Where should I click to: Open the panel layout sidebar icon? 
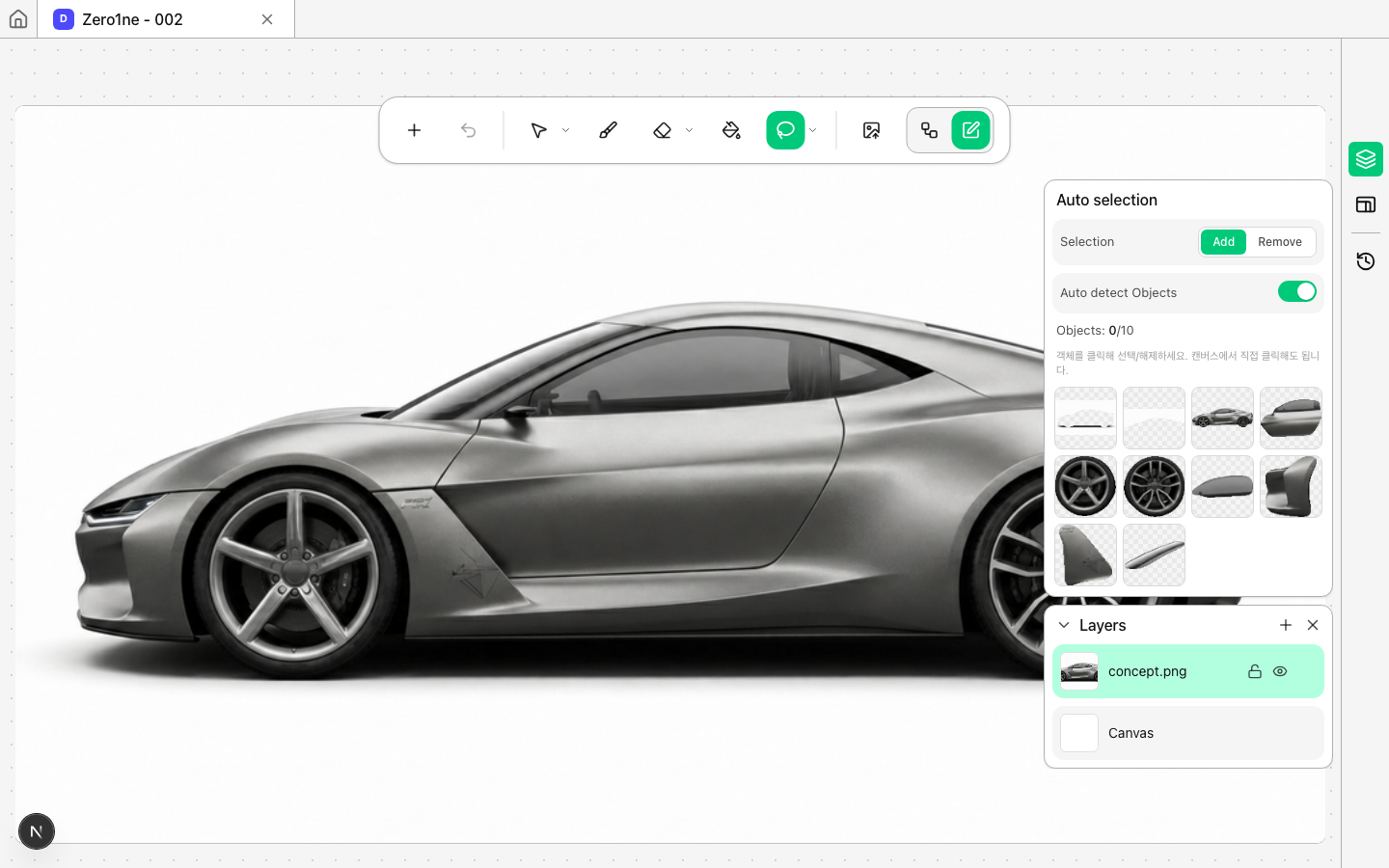coord(1366,204)
